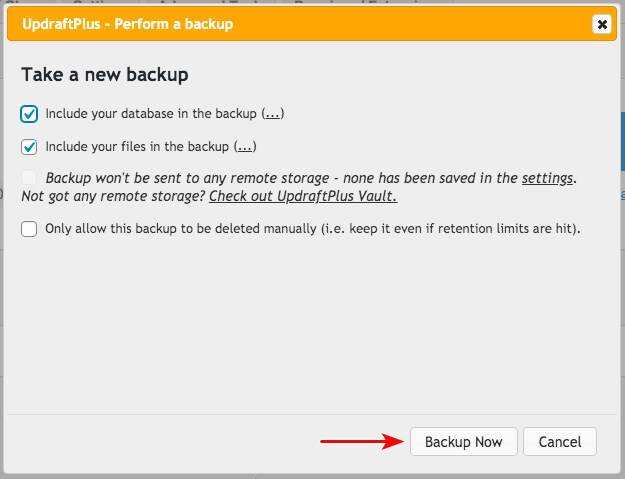
Task: Click the 'UpdraftPlus - Perform a backup' title text
Action: pos(127,24)
